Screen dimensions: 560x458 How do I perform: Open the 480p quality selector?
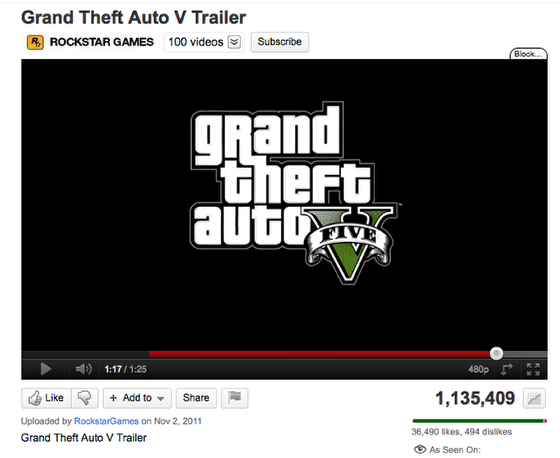coord(478,369)
